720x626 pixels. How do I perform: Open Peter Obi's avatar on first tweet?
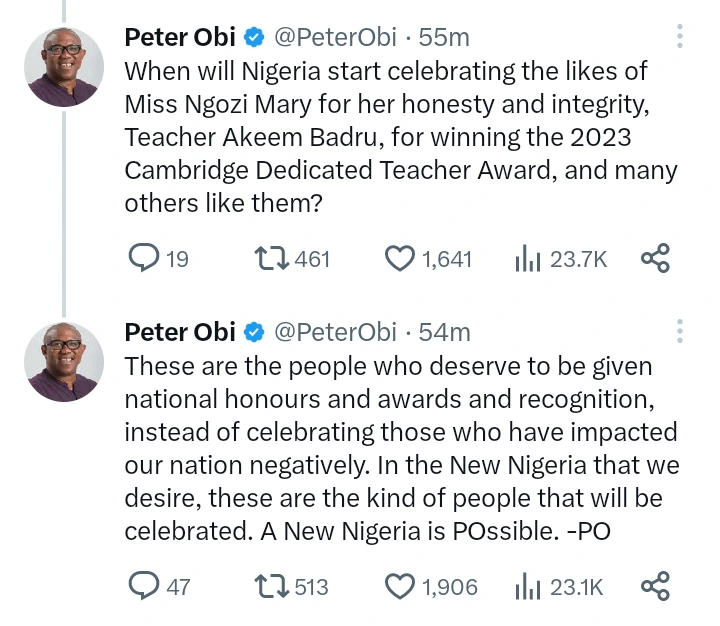click(64, 66)
